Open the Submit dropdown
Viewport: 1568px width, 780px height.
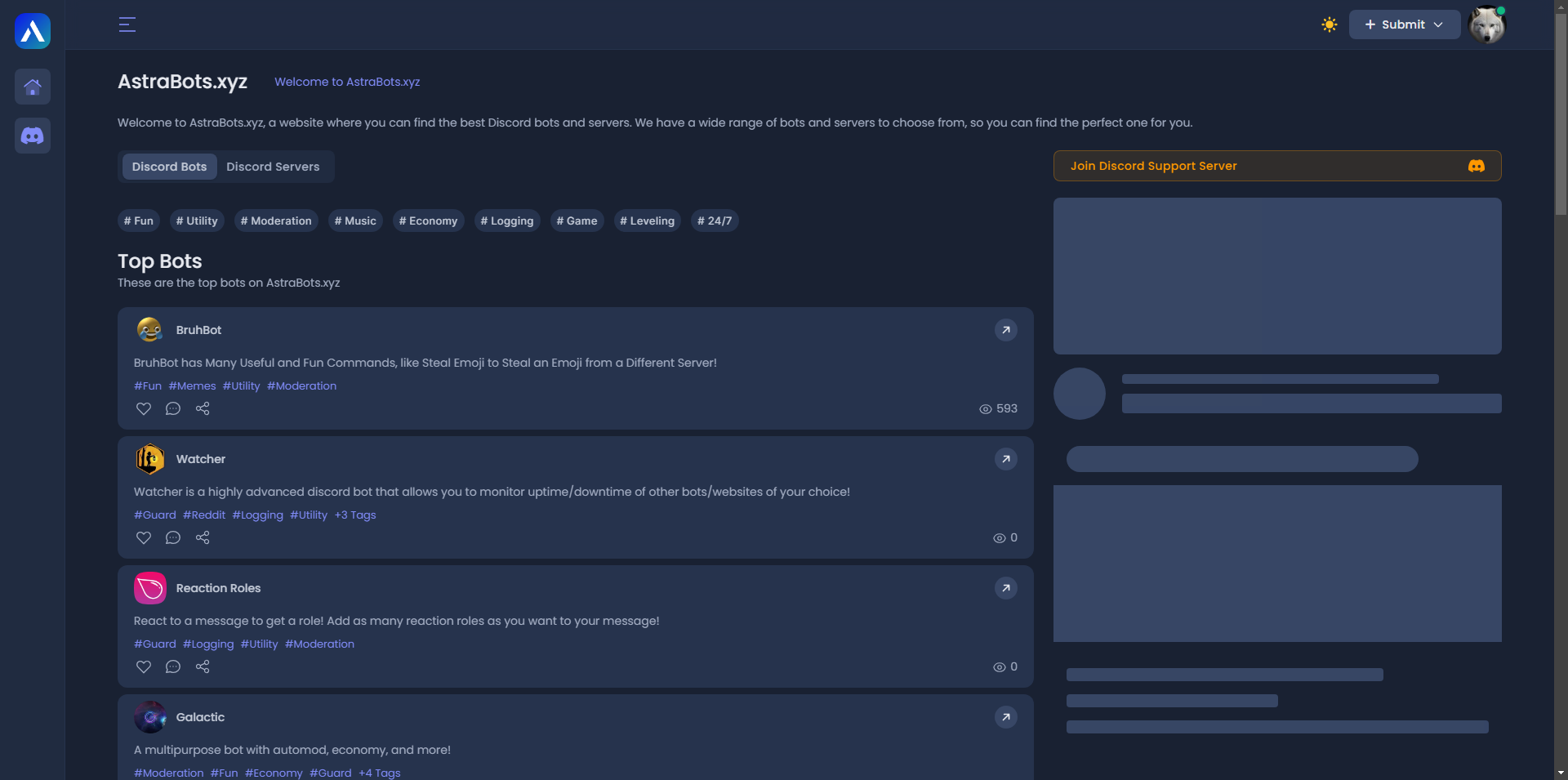(x=1404, y=25)
